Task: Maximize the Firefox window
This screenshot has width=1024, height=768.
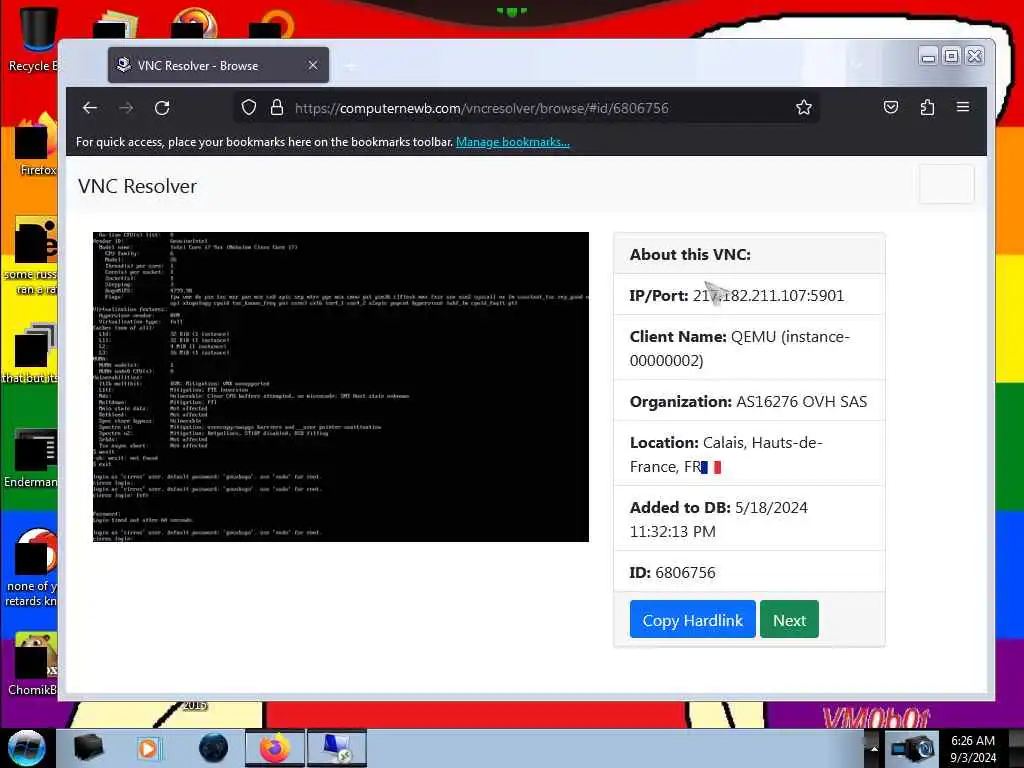Action: 952,57
